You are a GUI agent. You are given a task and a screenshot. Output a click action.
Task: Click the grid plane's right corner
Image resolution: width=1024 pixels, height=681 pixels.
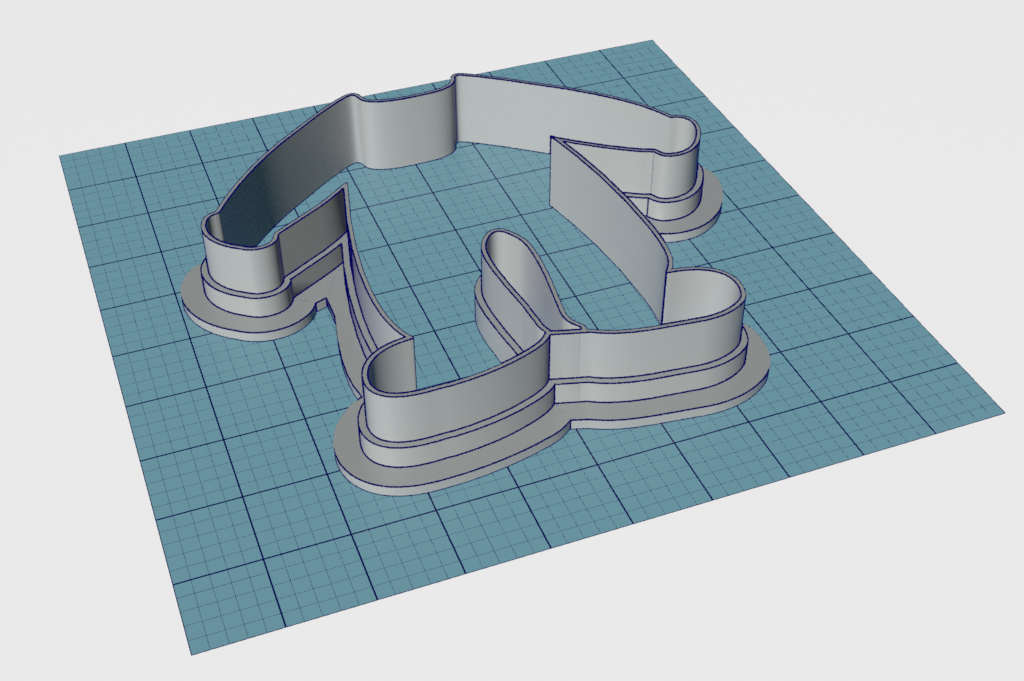(x=1001, y=410)
